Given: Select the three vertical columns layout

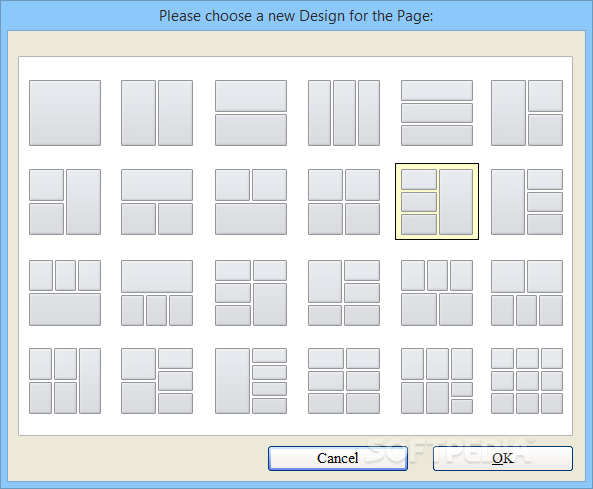Looking at the screenshot, I should point(344,113).
